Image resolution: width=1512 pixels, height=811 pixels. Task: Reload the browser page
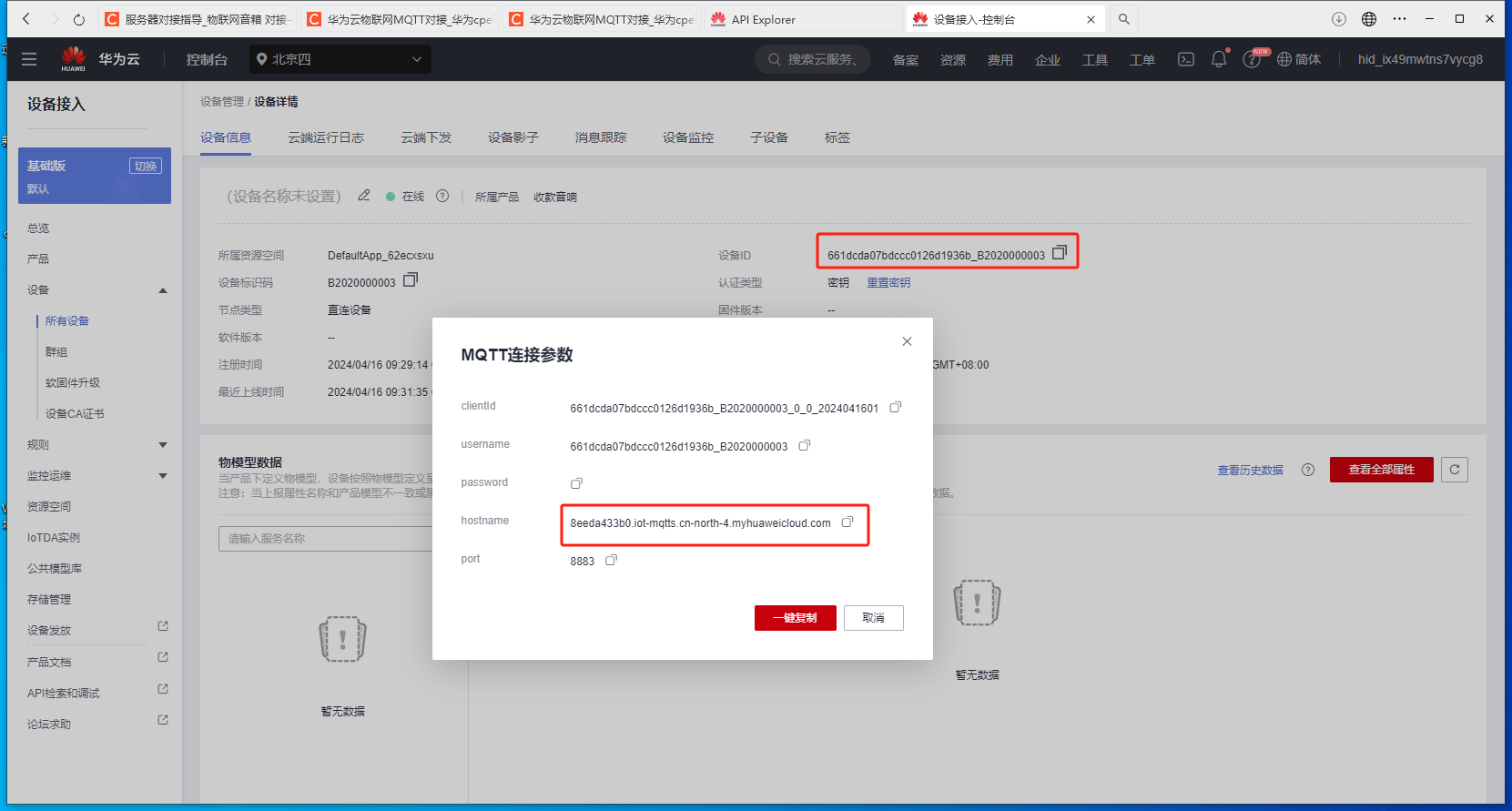(x=79, y=19)
